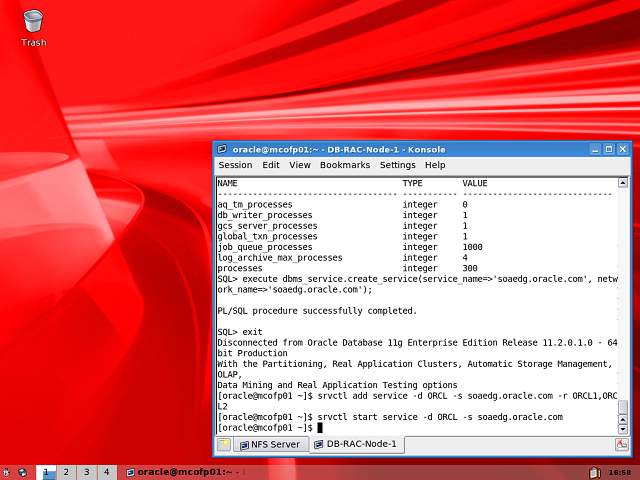Image resolution: width=640 pixels, height=480 pixels.
Task: Click the scrollbar down arrow at bottom
Action: click(x=622, y=429)
